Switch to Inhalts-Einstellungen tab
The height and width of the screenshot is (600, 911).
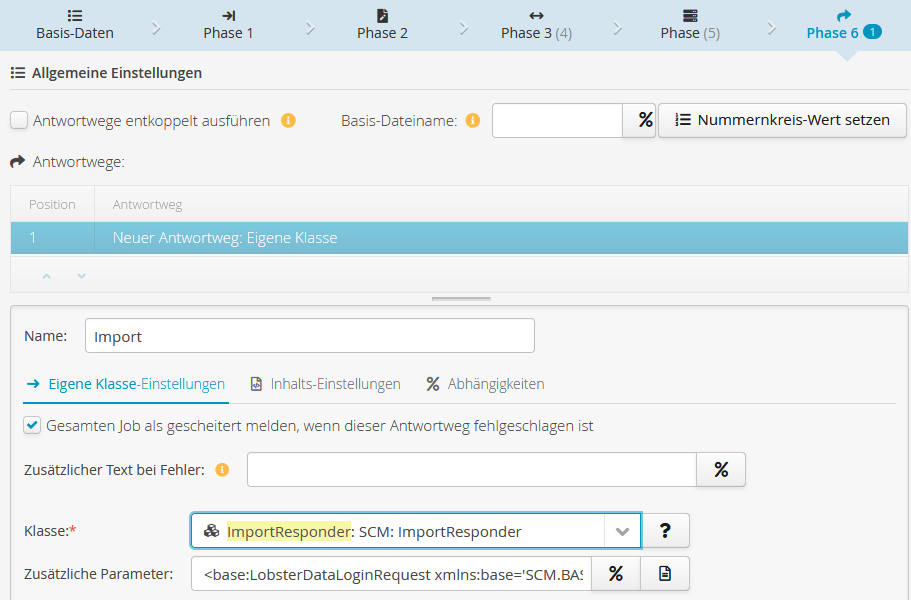point(325,384)
